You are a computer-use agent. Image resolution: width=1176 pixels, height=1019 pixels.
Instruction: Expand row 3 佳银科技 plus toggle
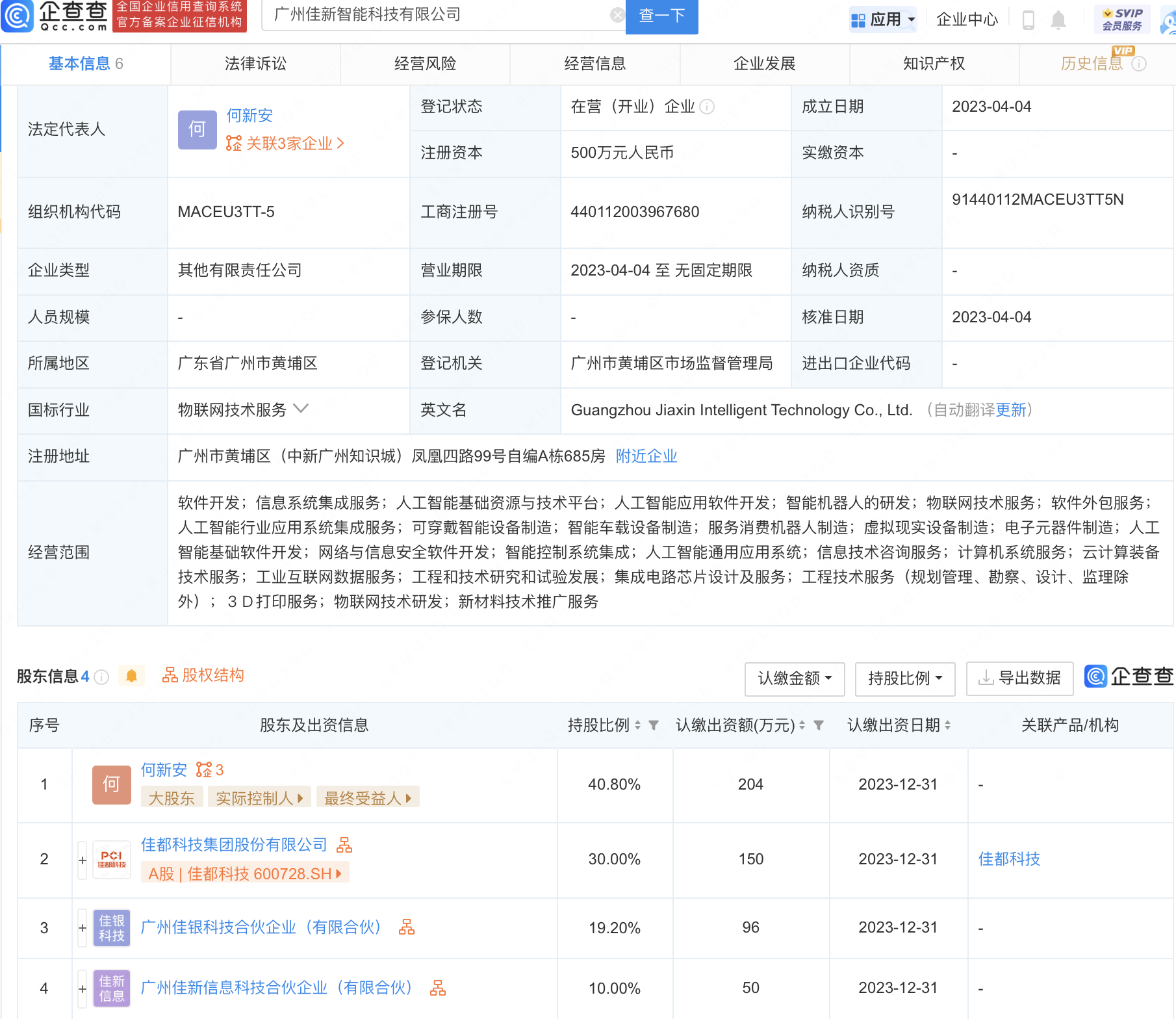click(83, 928)
